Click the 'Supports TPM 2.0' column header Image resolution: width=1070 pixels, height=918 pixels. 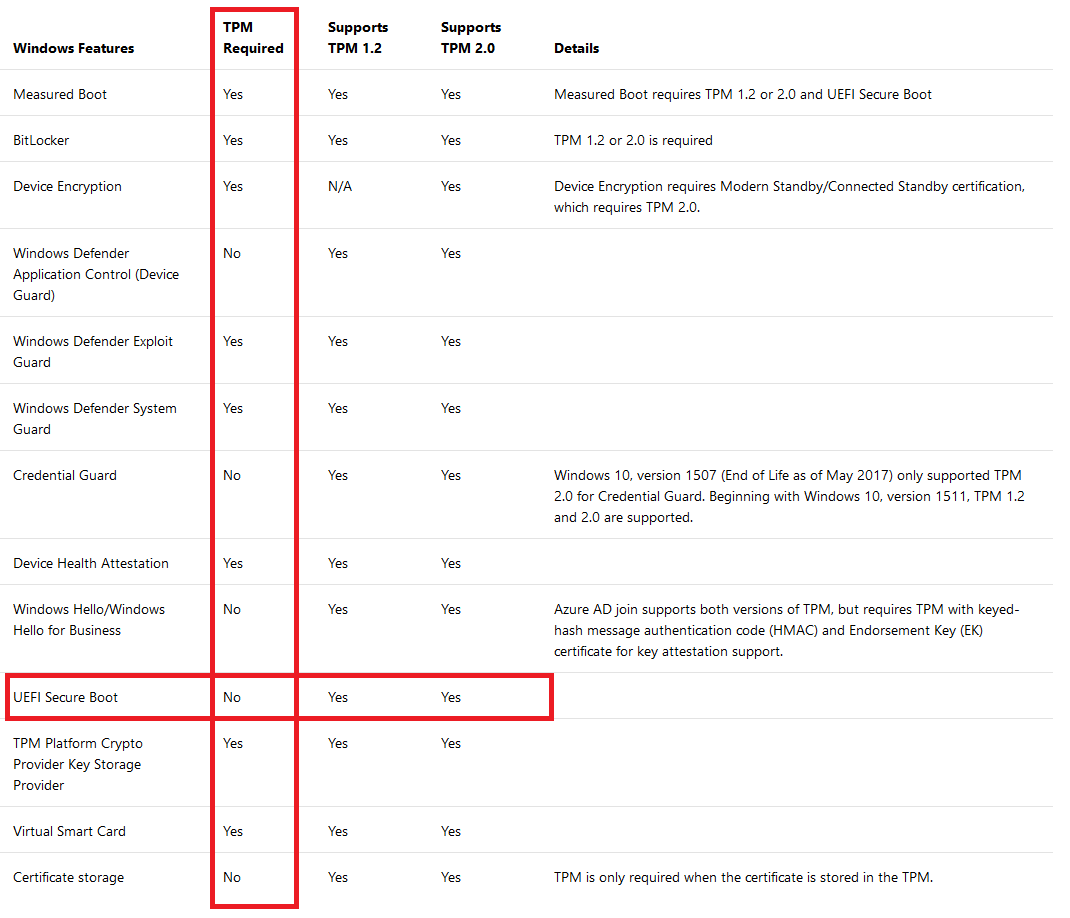(471, 38)
